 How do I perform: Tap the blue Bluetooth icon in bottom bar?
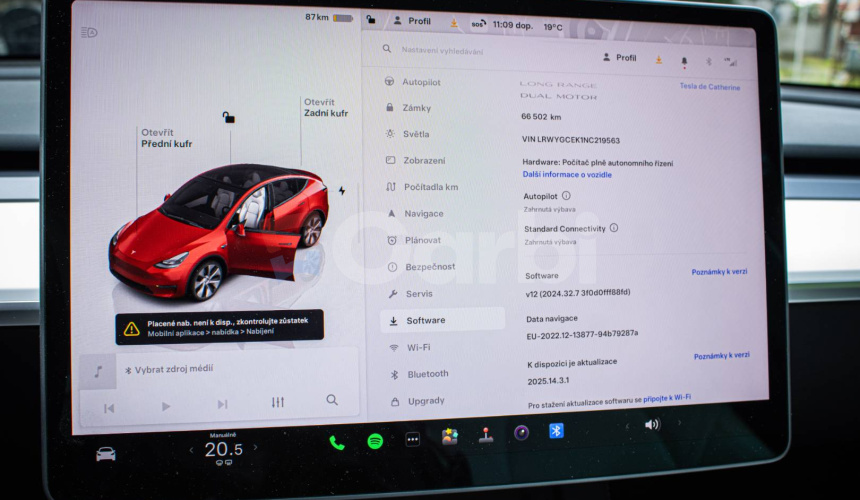point(556,431)
